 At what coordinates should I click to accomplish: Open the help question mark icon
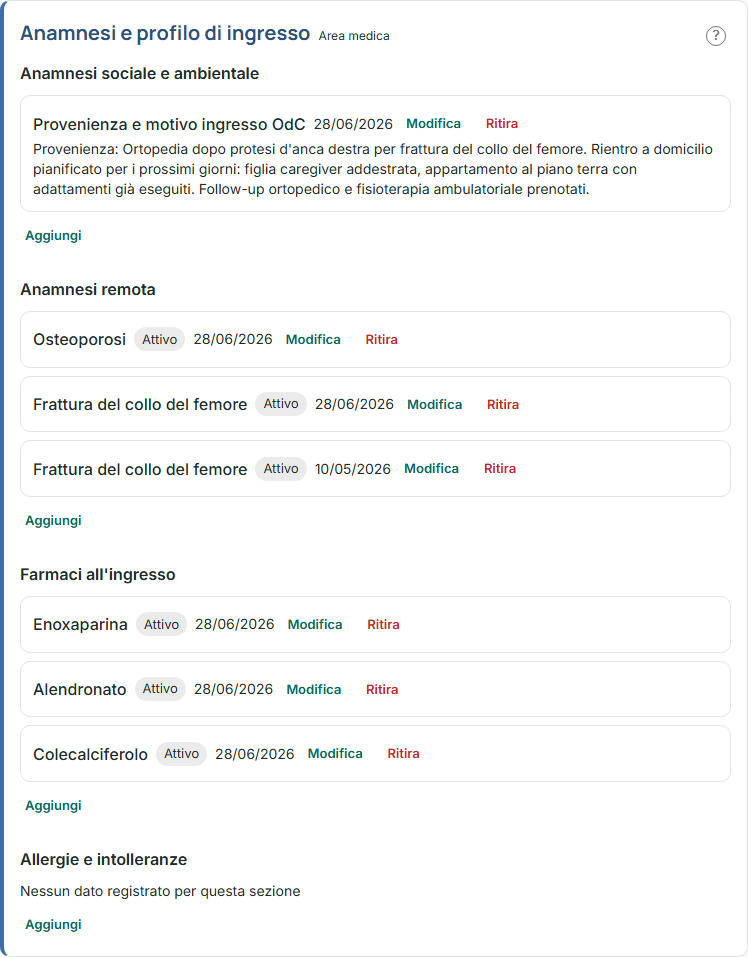[x=716, y=36]
